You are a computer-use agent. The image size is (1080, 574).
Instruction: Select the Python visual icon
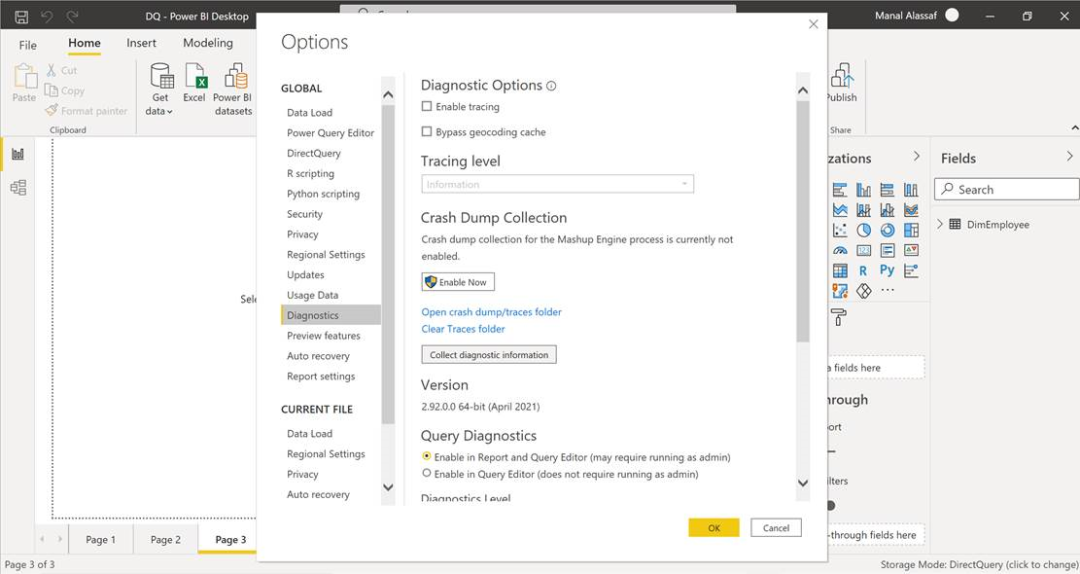(887, 270)
